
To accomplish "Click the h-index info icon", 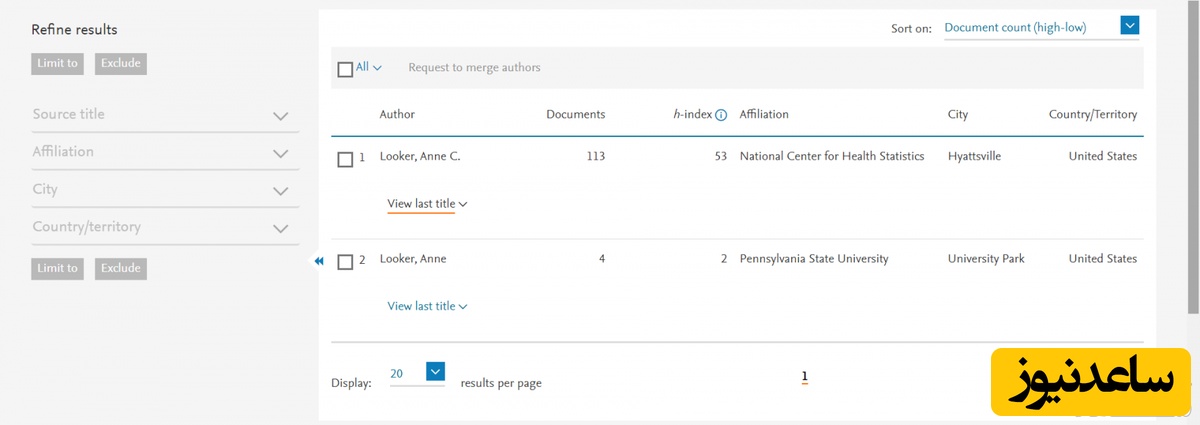I will (x=721, y=115).
